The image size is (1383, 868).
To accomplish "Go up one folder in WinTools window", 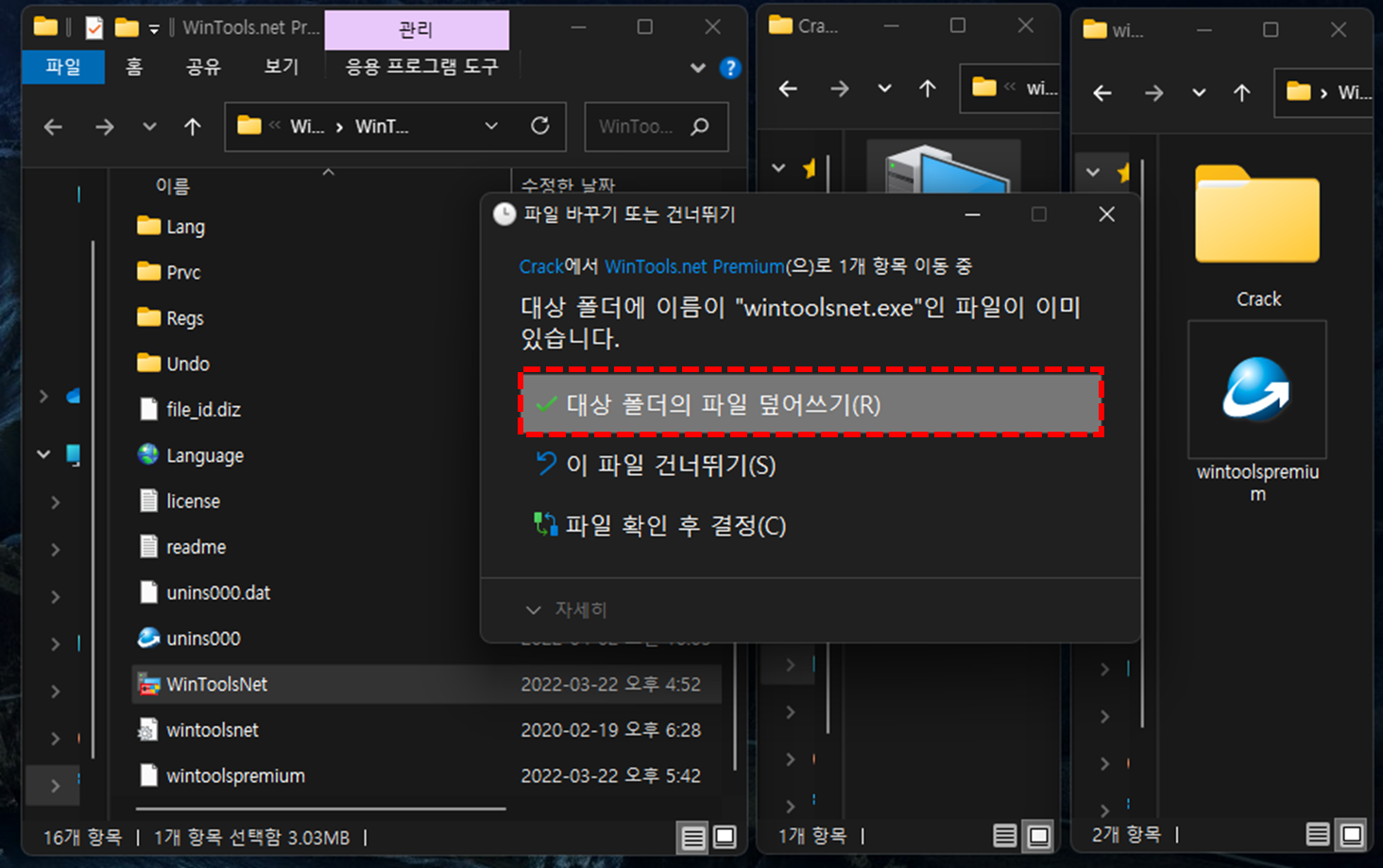I will coord(193,127).
